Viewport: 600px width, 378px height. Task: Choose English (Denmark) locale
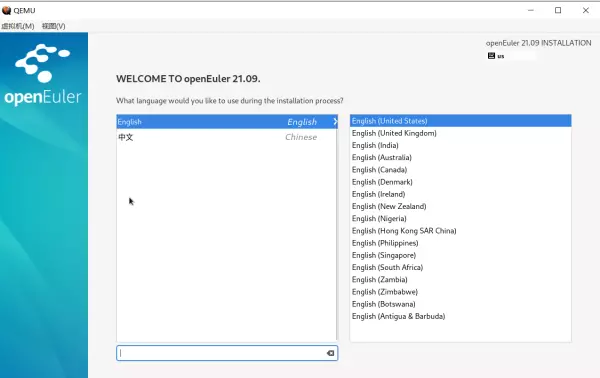460,182
